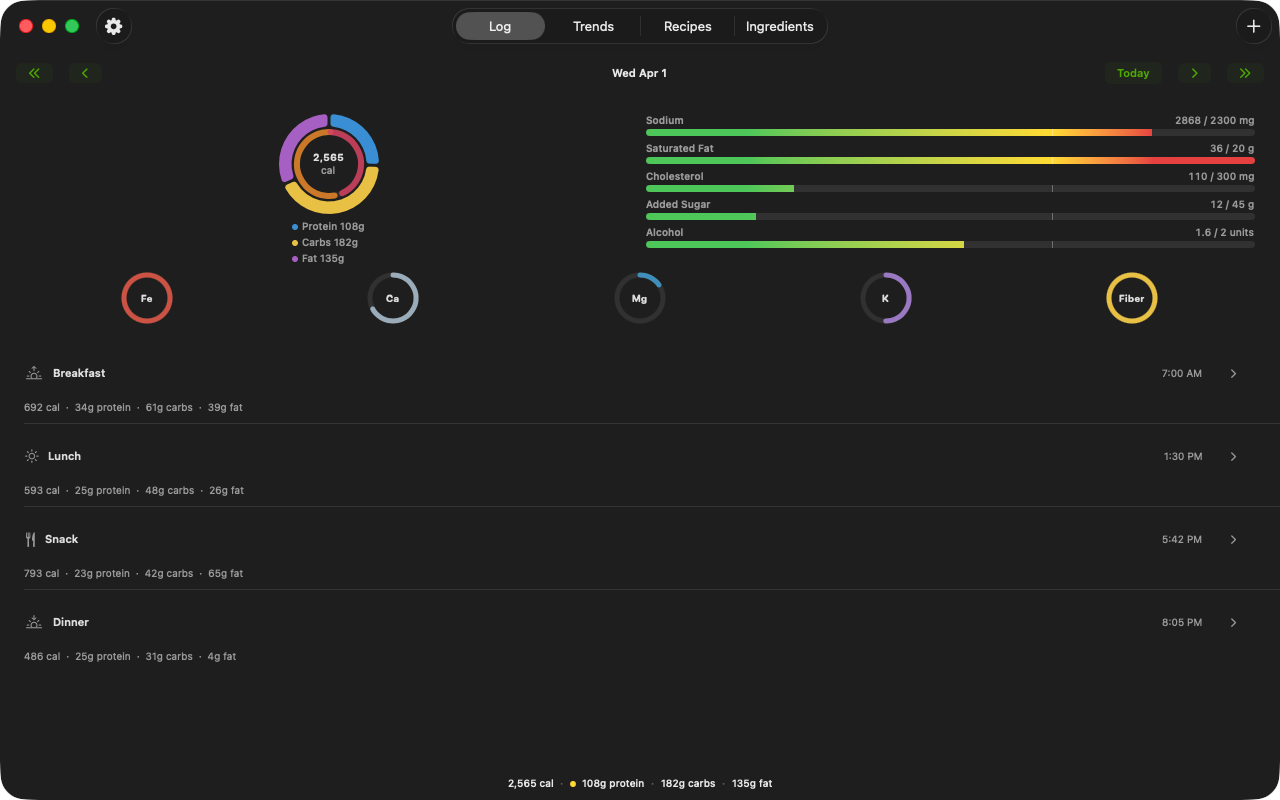Click the Breakfast sunrise icon
Image resolution: width=1280 pixels, height=800 pixels.
click(x=34, y=373)
